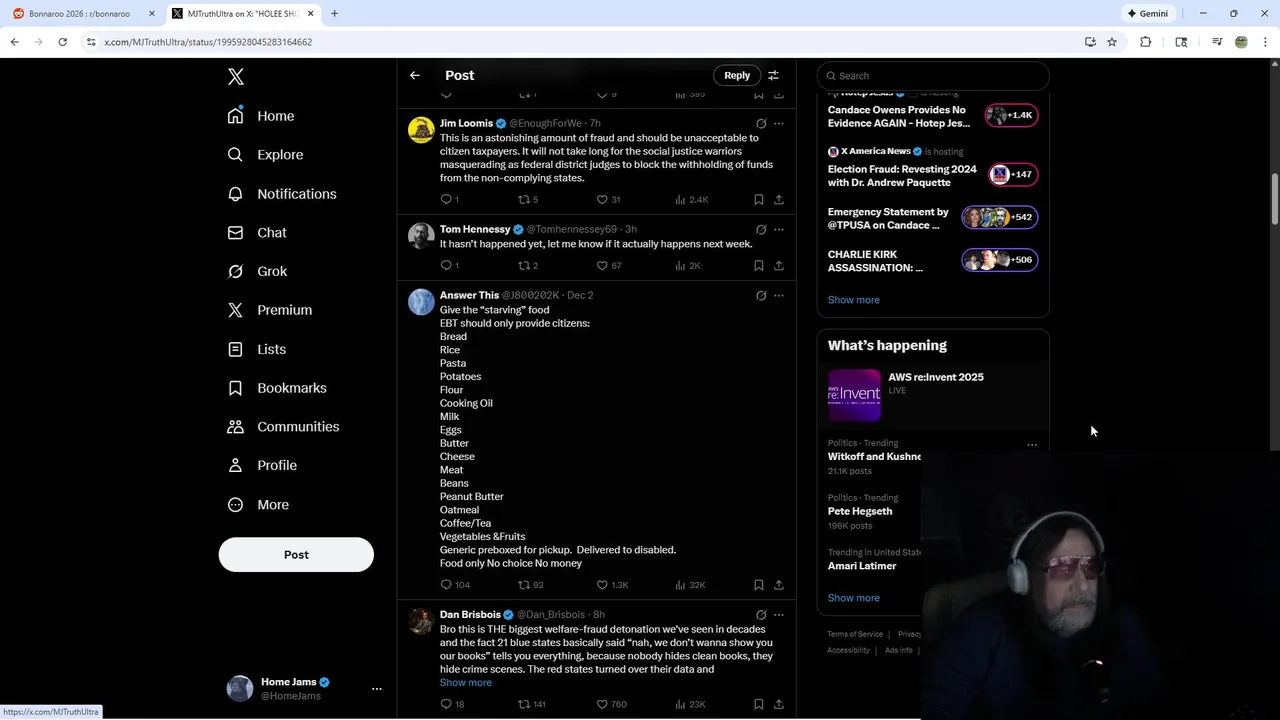View analytics of Answer This reply

tap(690, 585)
